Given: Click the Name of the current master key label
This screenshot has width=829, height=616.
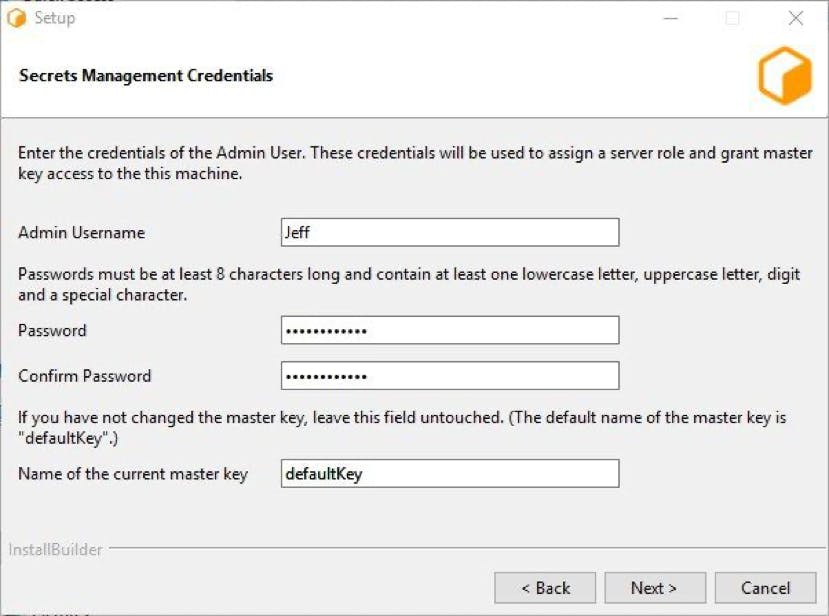Looking at the screenshot, I should click(x=133, y=474).
